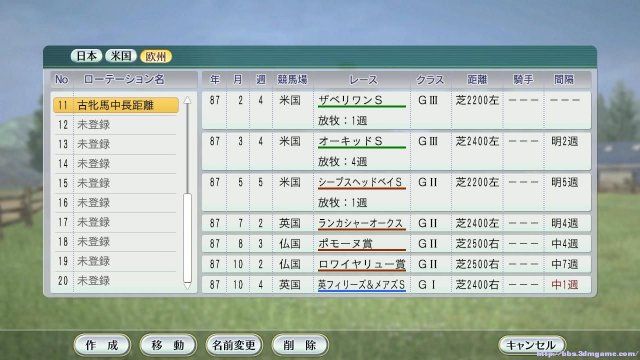Select unregistered rotation slot 20
The image size is (640, 360).
116,281
